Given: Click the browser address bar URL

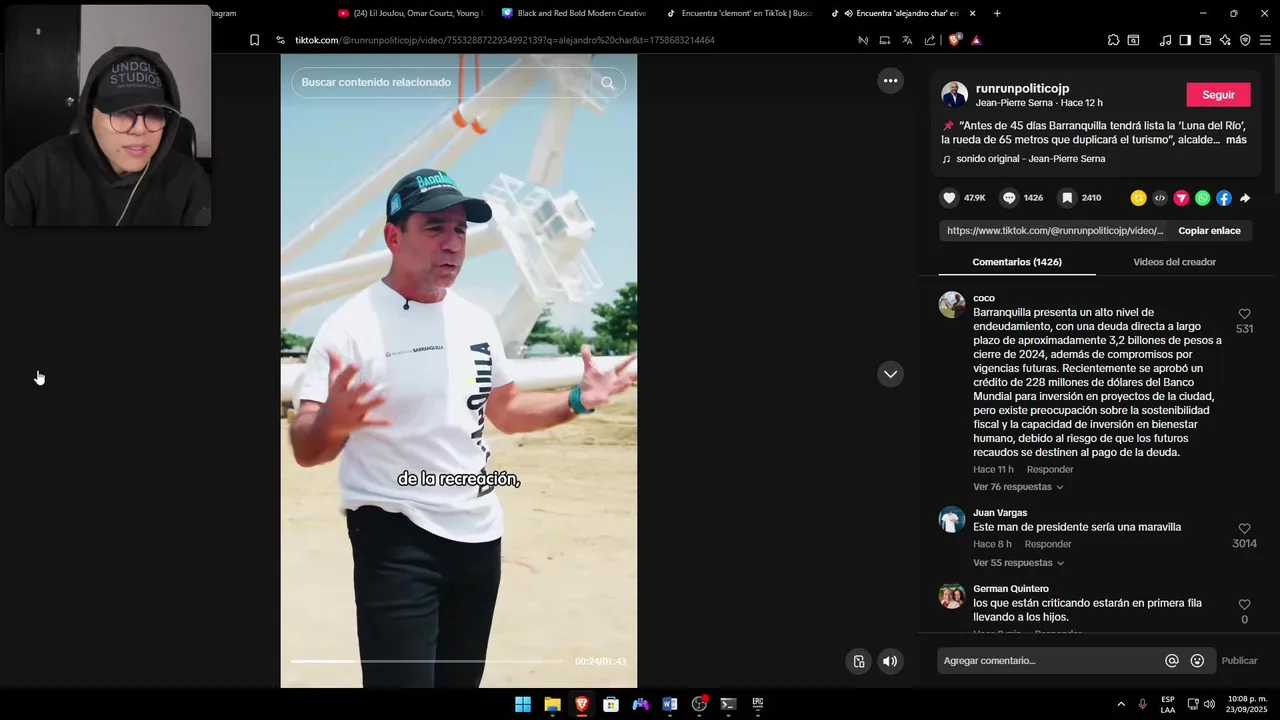Looking at the screenshot, I should [505, 40].
